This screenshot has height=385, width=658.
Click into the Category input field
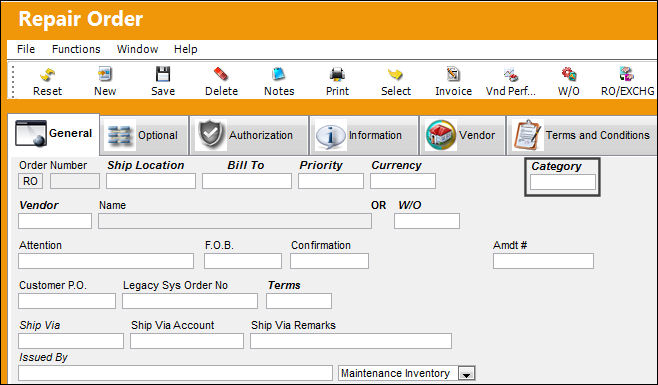563,182
